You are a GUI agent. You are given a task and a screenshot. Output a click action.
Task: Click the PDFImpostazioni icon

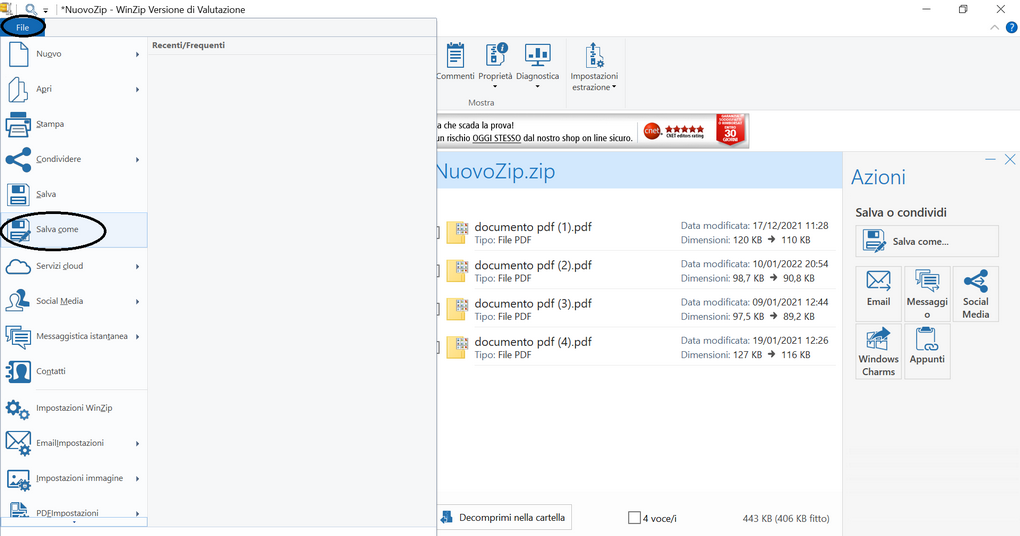(18, 510)
